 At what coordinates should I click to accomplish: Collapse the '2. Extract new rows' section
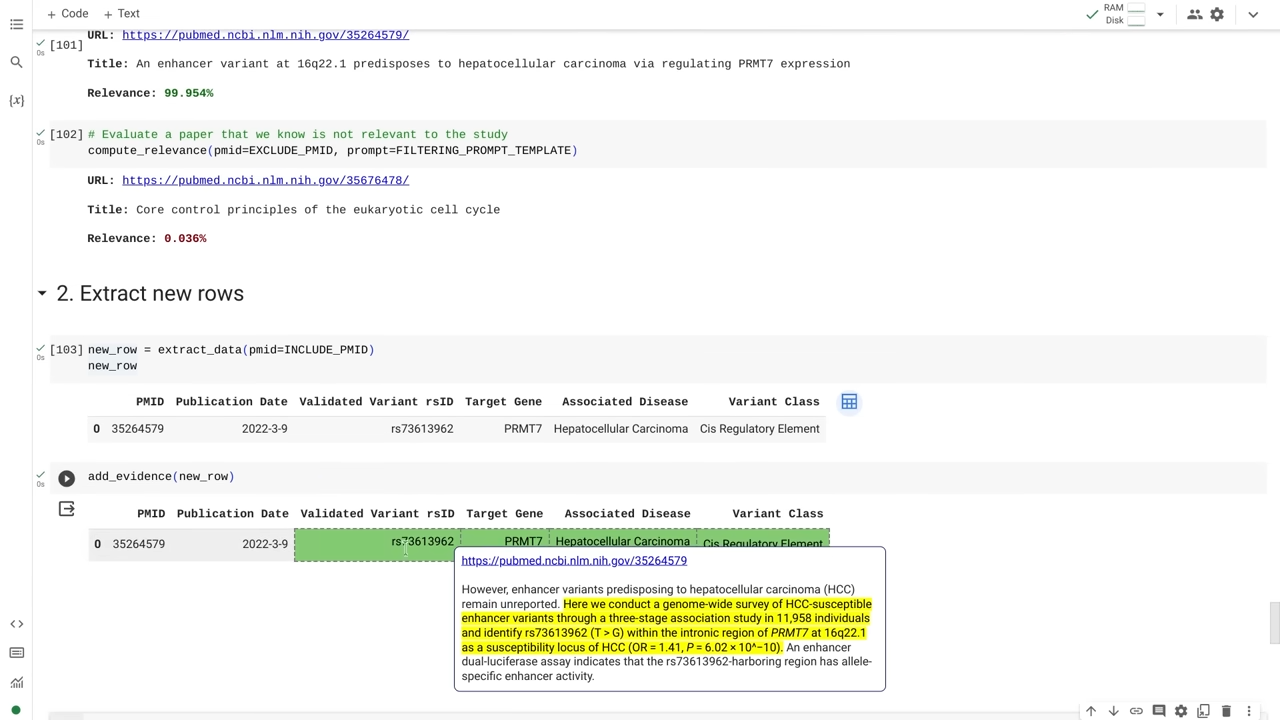pos(42,294)
